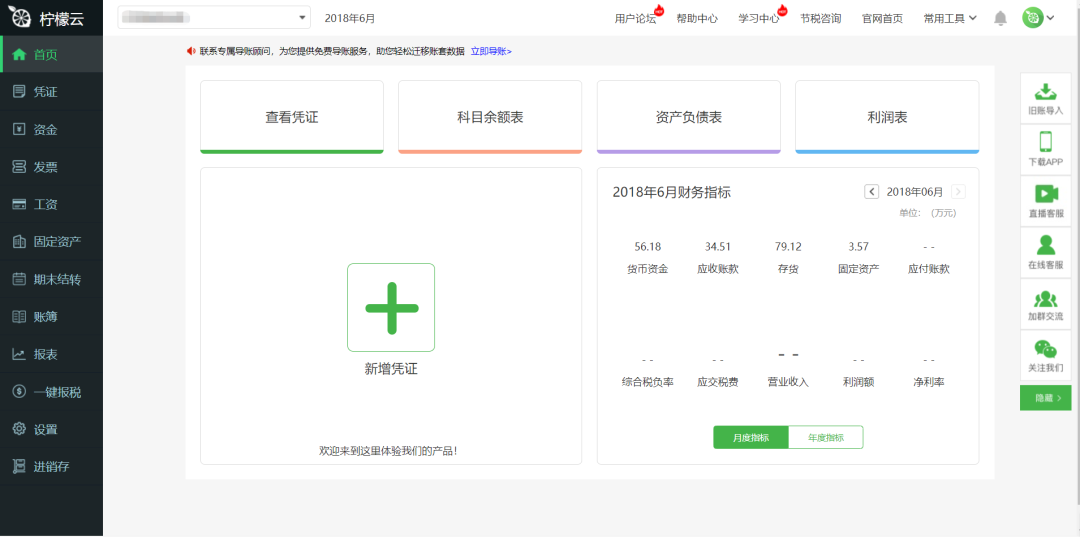The image size is (1080, 537).
Task: Open the 报表 reports chart icon
Action: point(19,355)
